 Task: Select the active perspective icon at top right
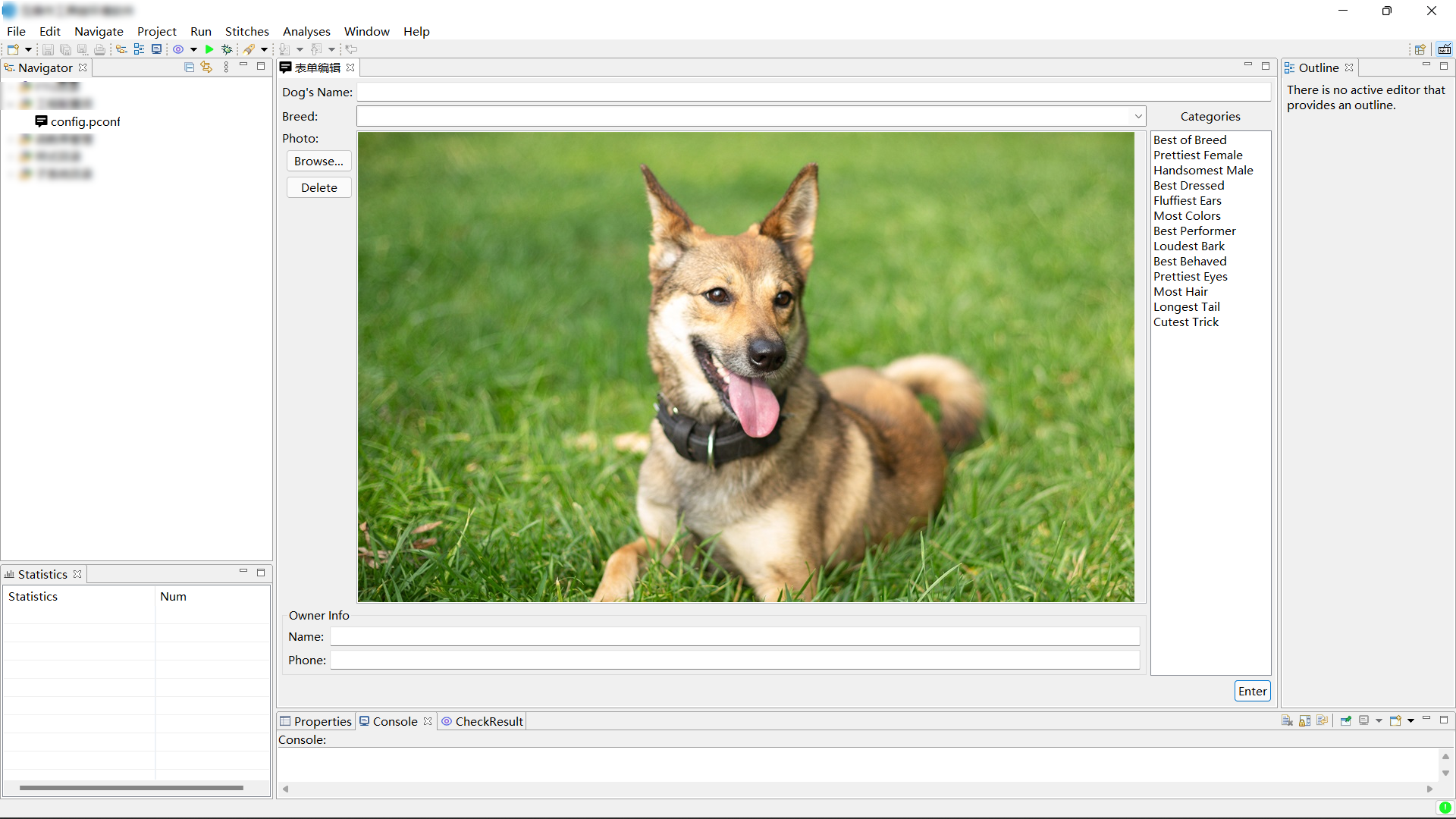(x=1445, y=49)
